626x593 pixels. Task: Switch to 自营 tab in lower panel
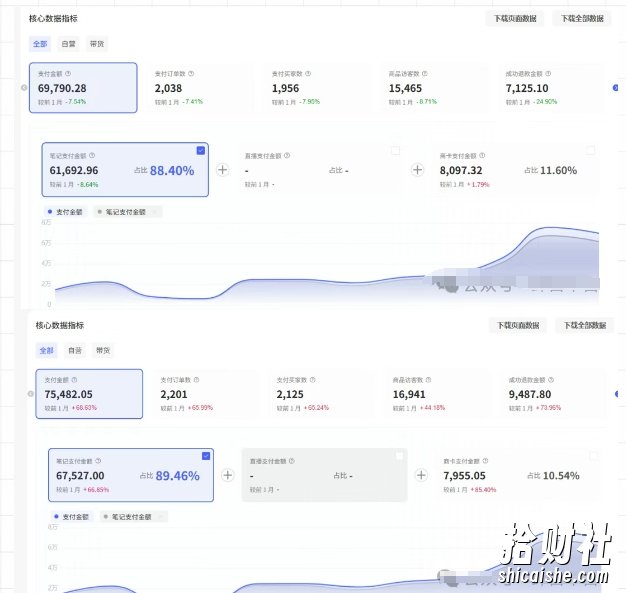75,351
